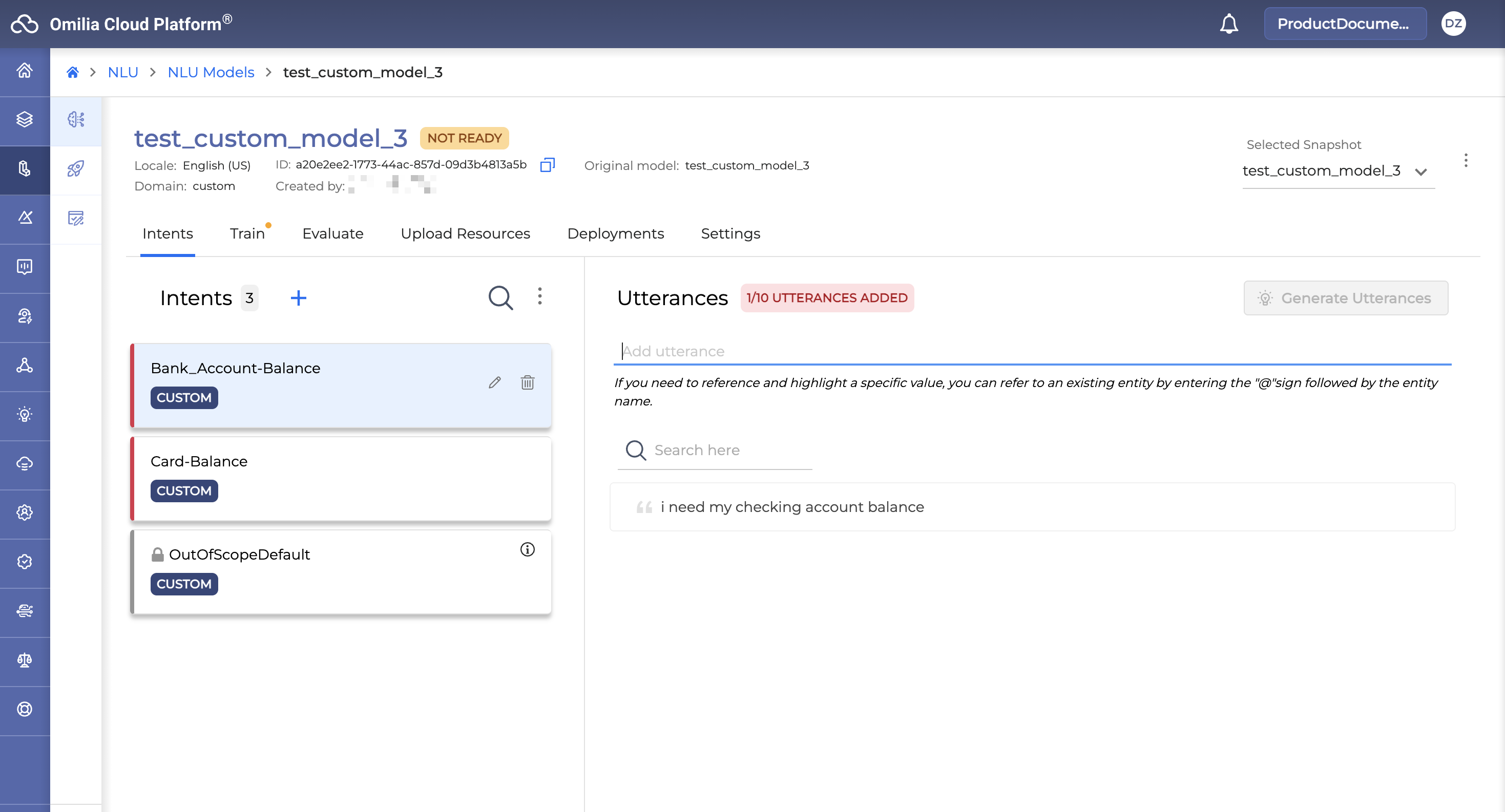Open the model options kebab menu
Viewport: 1505px width, 812px height.
1465,161
